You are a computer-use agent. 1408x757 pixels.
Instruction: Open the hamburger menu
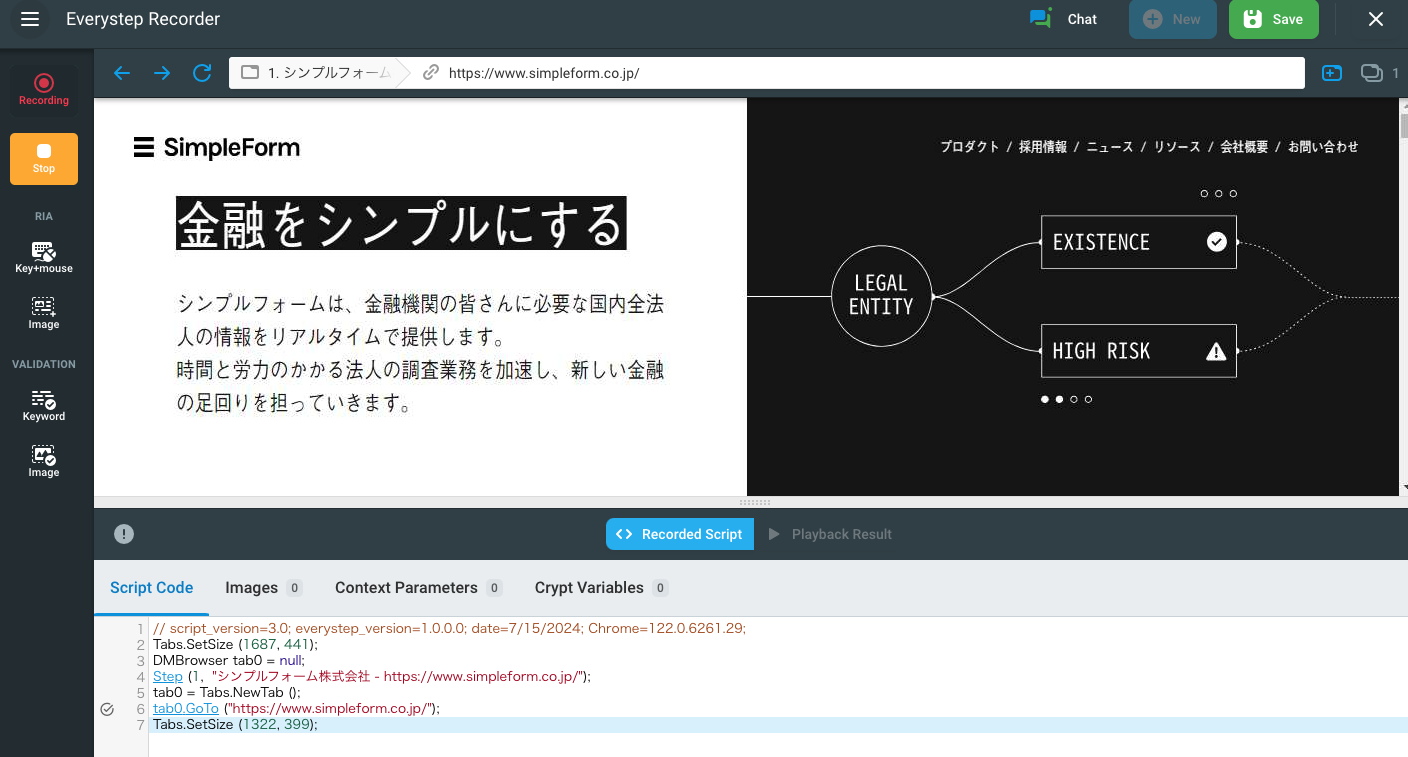point(30,19)
